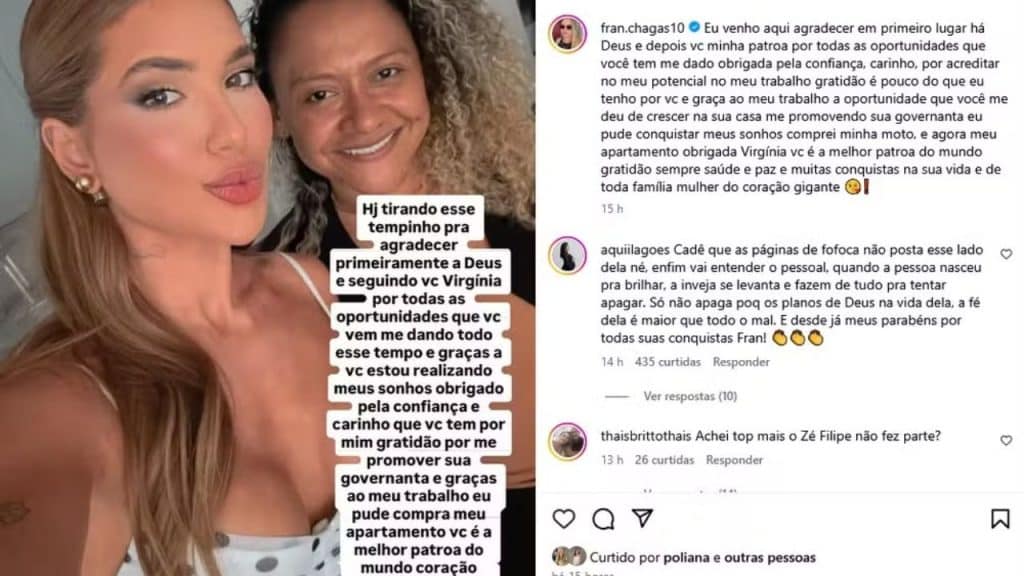The height and width of the screenshot is (576, 1024).
Task: Open aquiilagoes username link
Action: tap(635, 249)
